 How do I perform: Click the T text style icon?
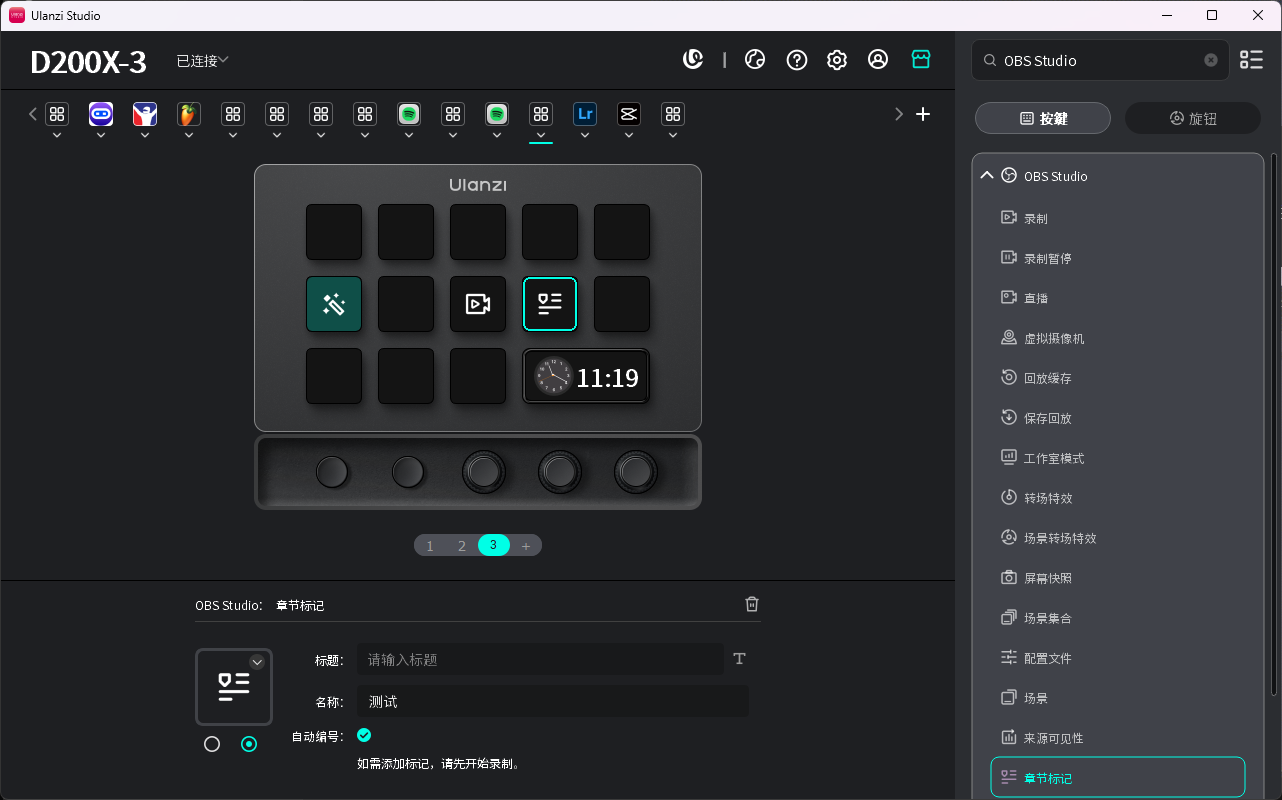(739, 659)
